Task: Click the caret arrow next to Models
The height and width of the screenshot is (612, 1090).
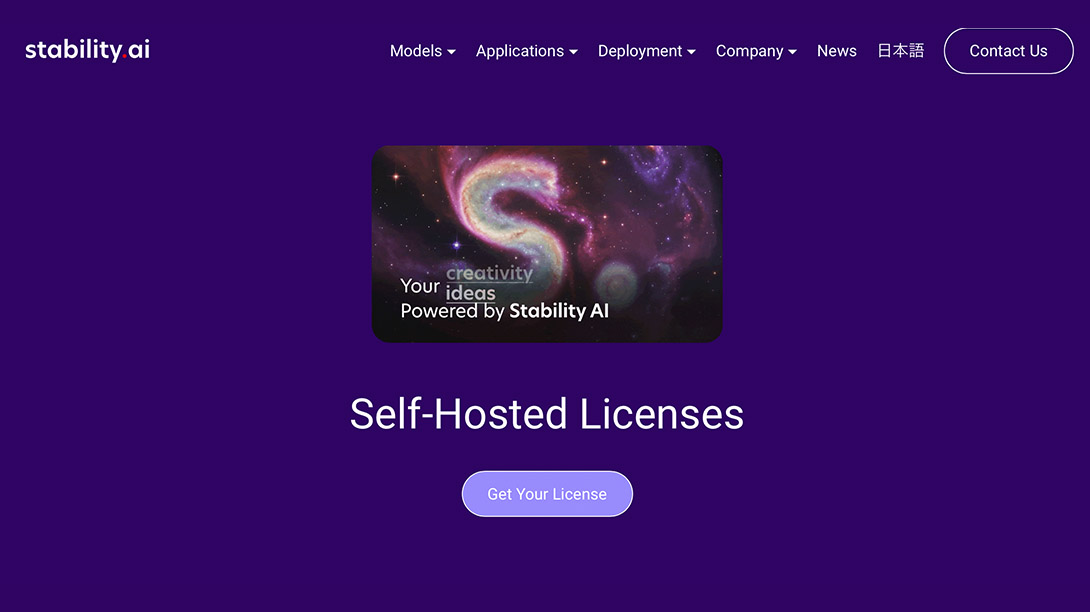Action: pyautogui.click(x=451, y=52)
